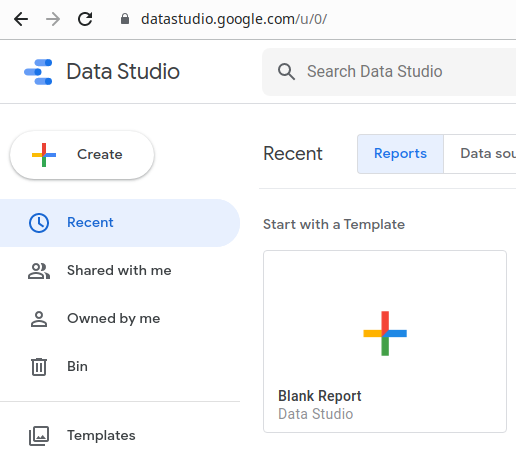Go back with the browser back arrow
Viewport: 516px width, 468px height.
click(x=21, y=19)
